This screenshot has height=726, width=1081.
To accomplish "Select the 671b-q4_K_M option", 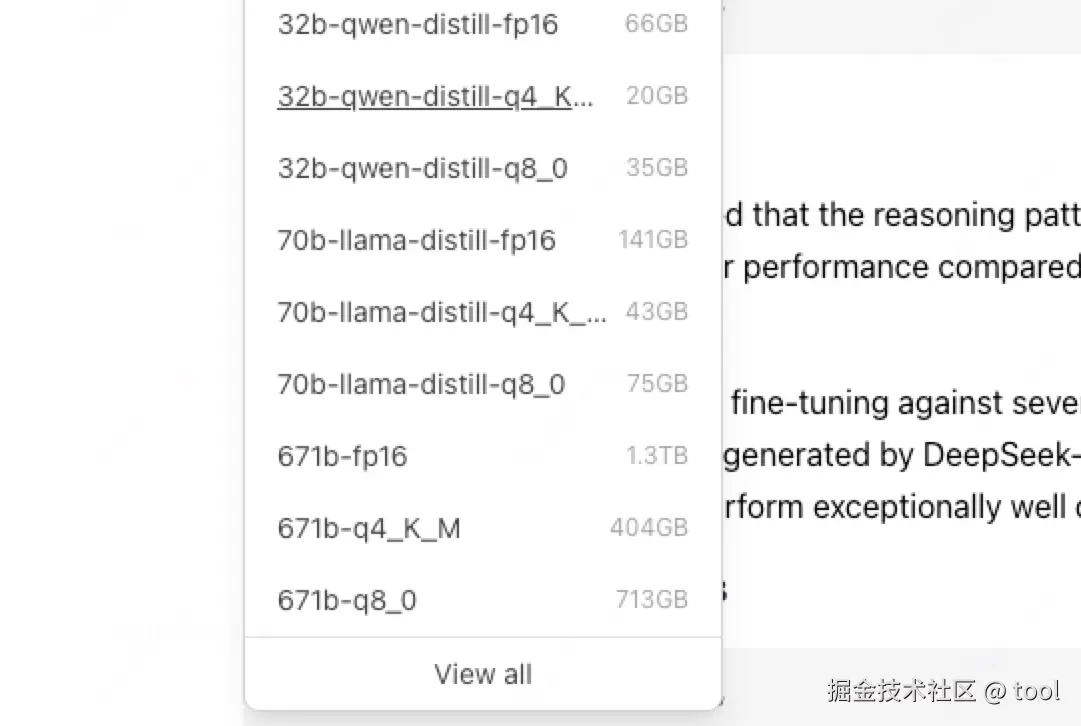I will click(369, 528).
